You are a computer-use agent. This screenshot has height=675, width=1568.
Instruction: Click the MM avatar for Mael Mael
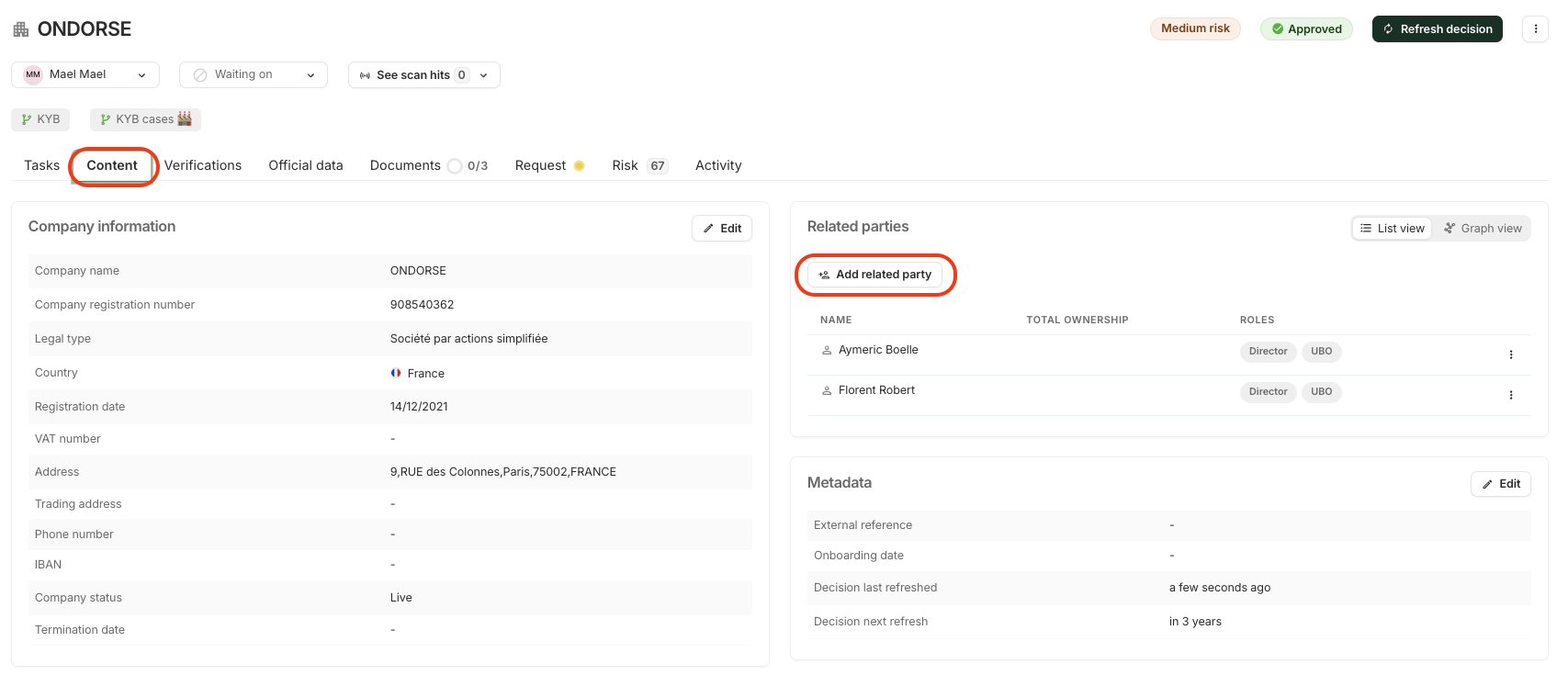(x=33, y=74)
